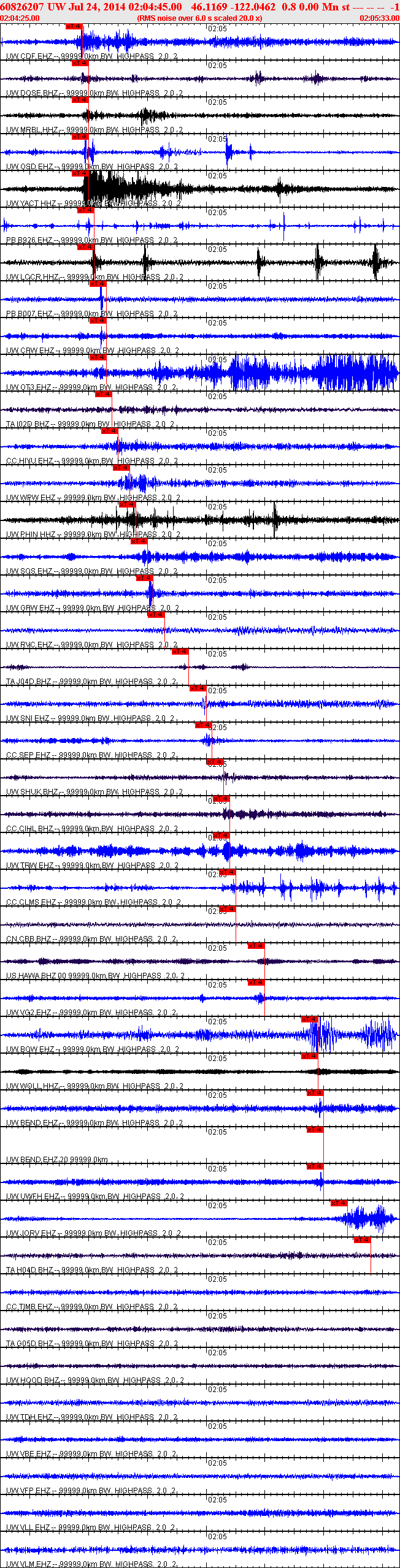Select the UW SNI EHZ station label
This screenshot has width=400, height=1568.
[90, 718]
